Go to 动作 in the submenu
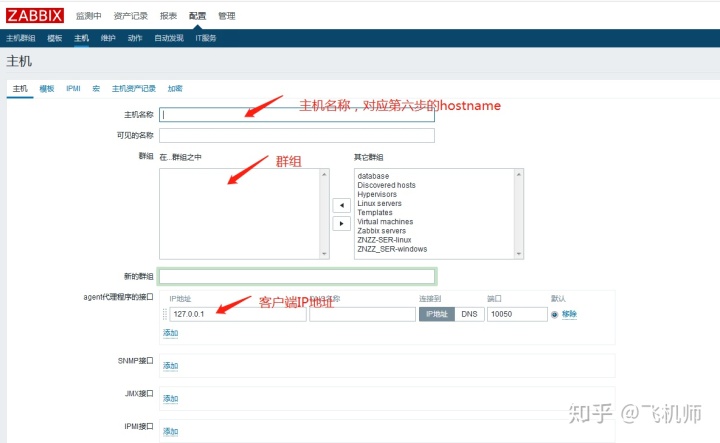This screenshot has height=443, width=720. (x=135, y=38)
